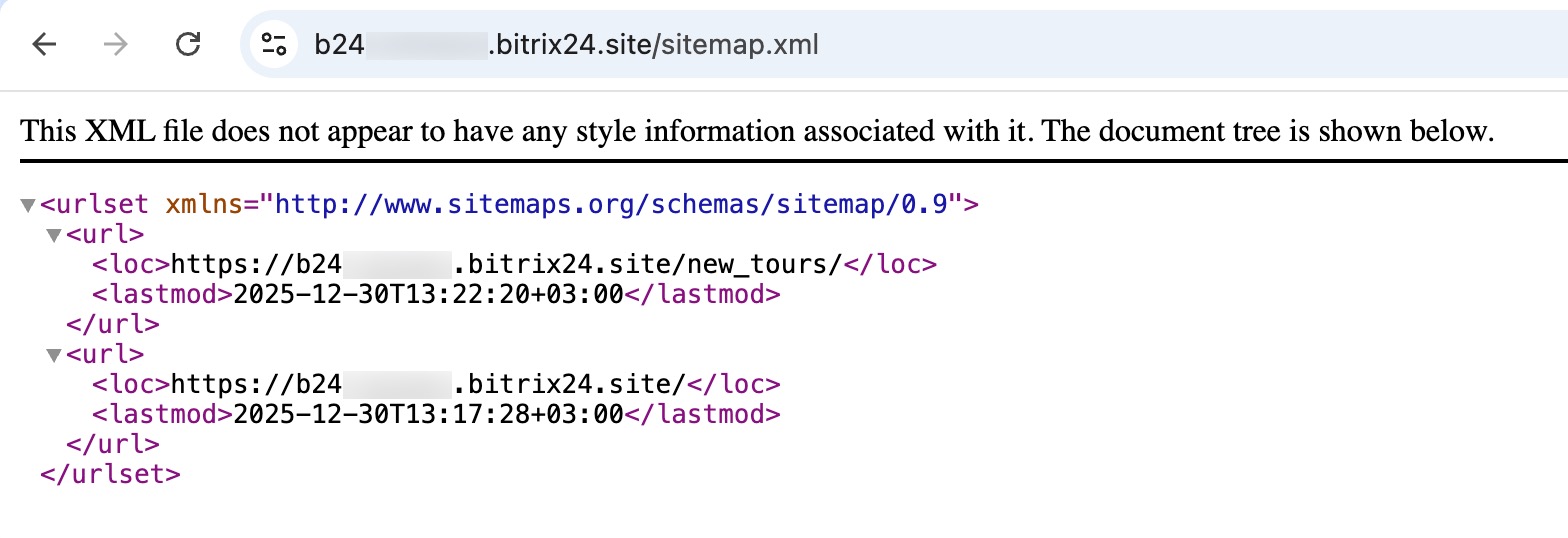Reload the sitemap.xml page
Image resolution: width=1568 pixels, height=538 pixels.
[x=188, y=45]
